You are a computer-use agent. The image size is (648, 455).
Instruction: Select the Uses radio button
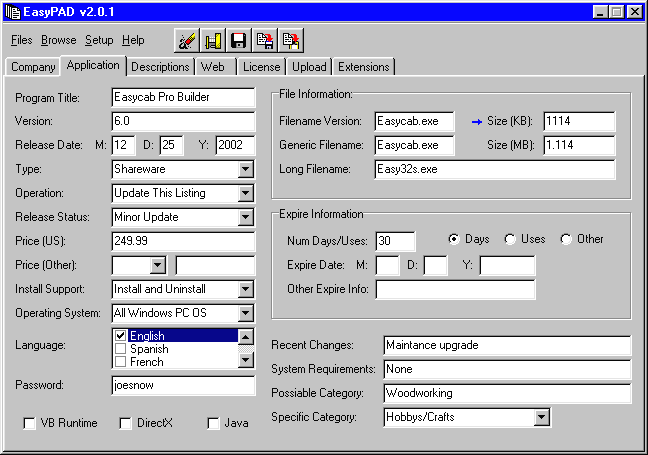[510, 239]
